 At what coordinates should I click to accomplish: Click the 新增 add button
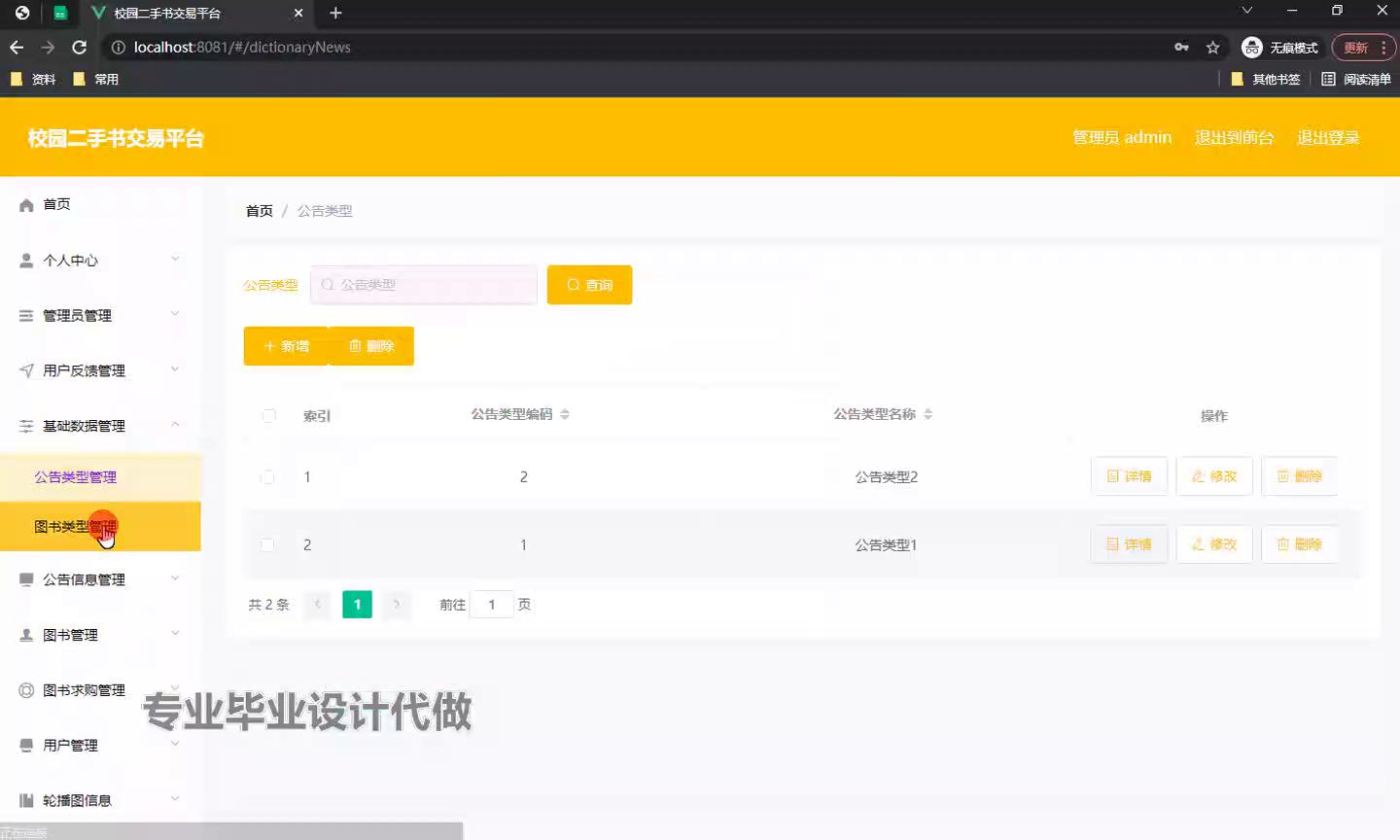[x=286, y=346]
